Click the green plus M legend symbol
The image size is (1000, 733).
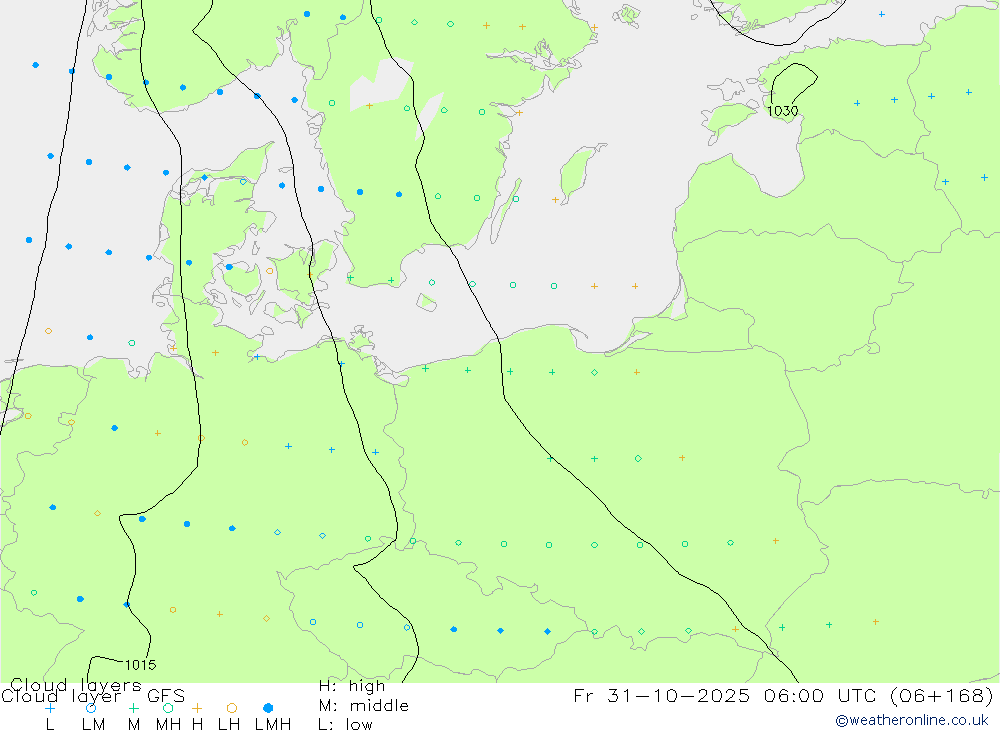click(133, 708)
